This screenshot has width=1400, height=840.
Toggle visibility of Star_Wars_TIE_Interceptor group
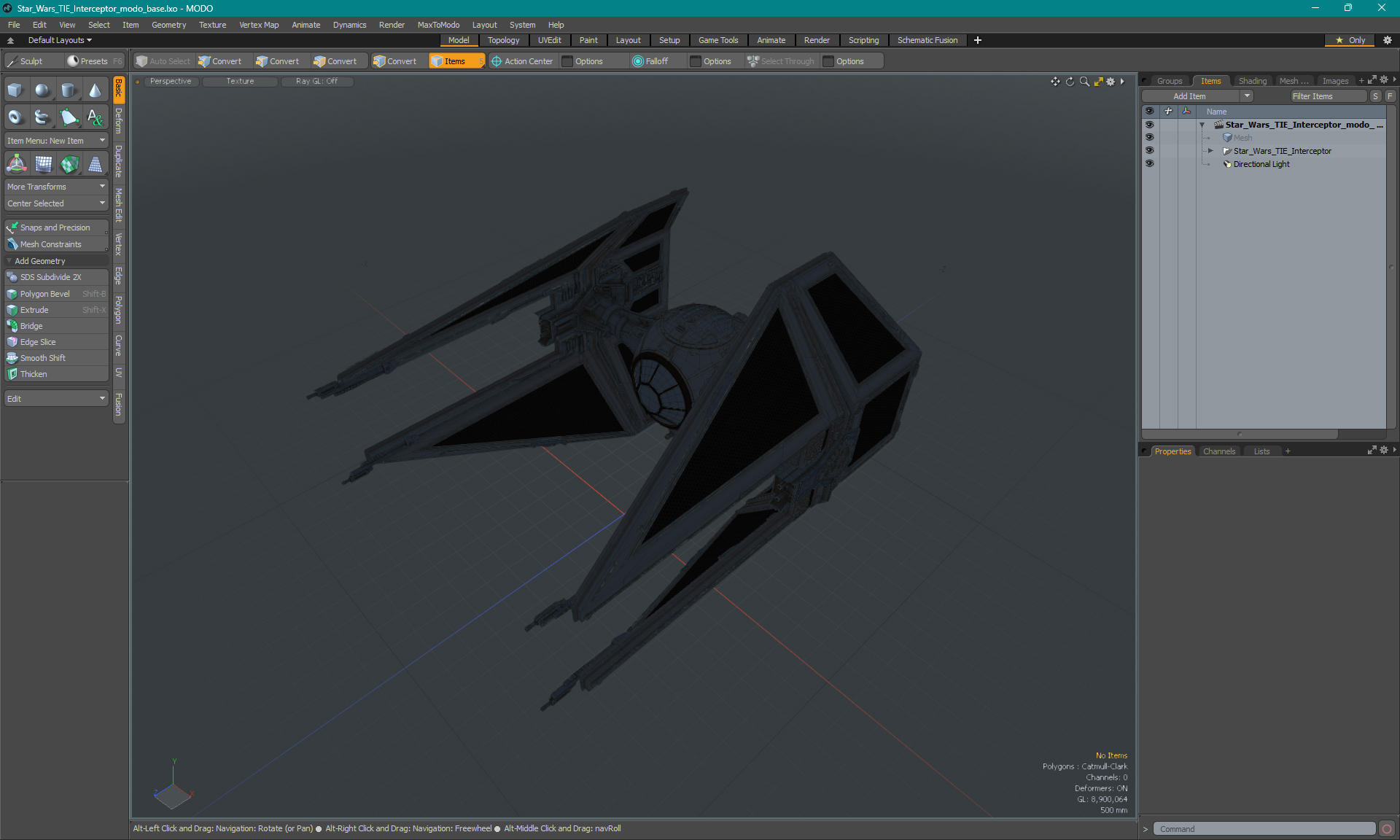tap(1149, 151)
